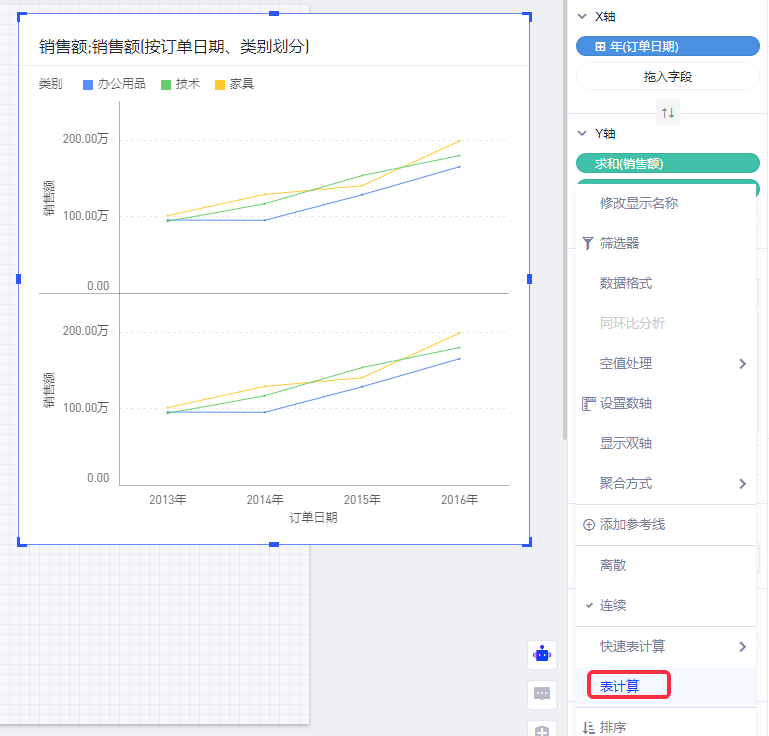Click the sort icon beside 排序
Image resolution: width=769 pixels, height=736 pixels.
[x=588, y=728]
